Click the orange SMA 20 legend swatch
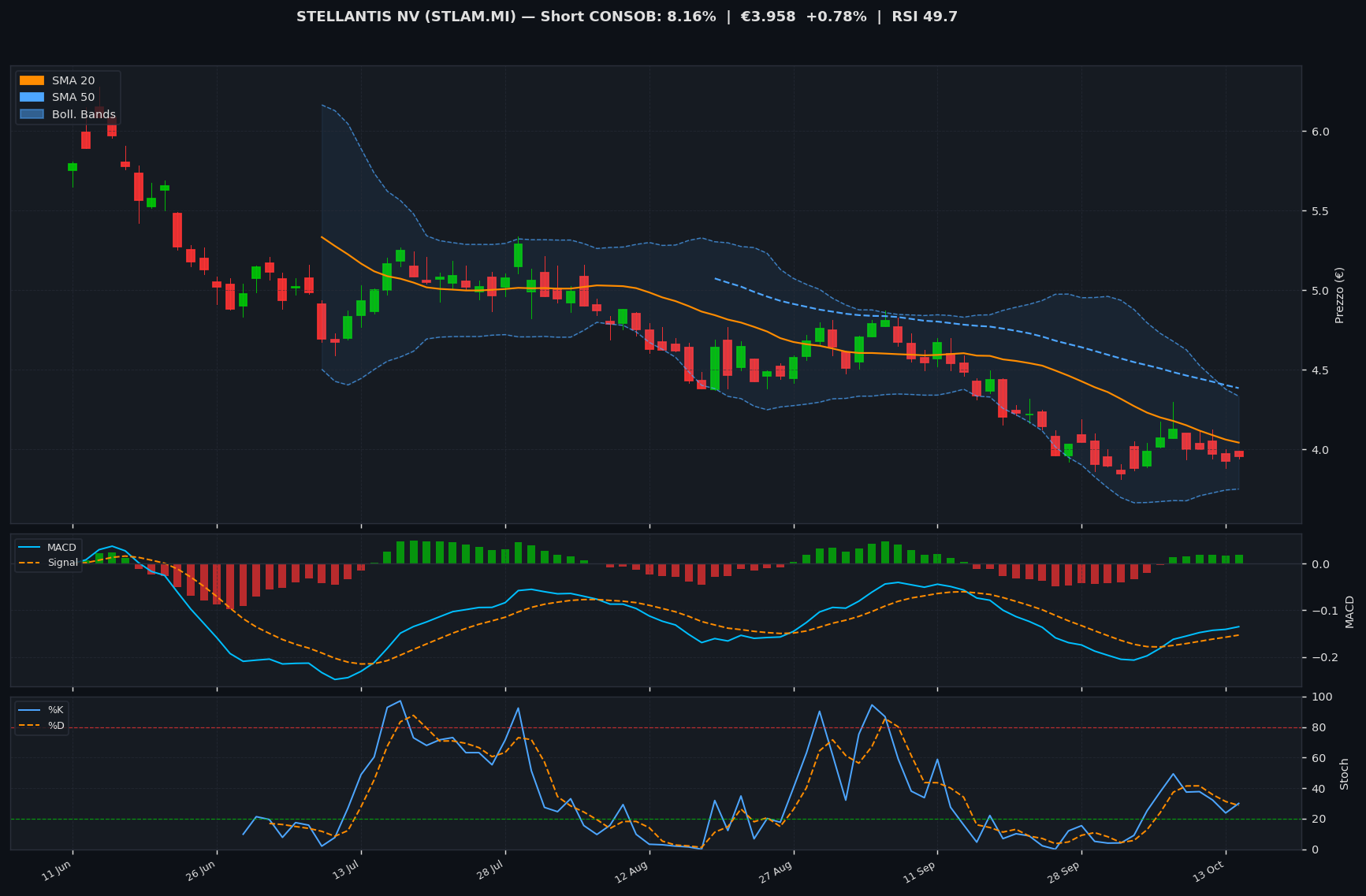1366x896 pixels. [32, 80]
